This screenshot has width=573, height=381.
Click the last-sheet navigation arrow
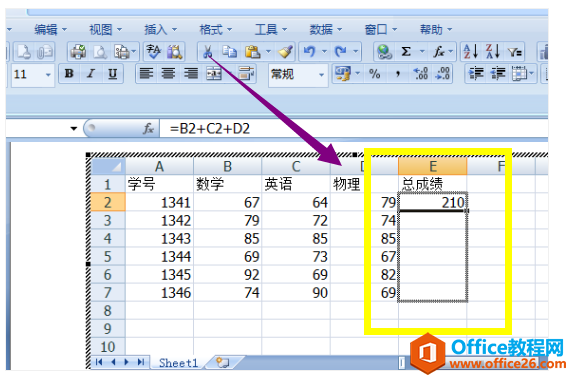pyautogui.click(x=141, y=362)
